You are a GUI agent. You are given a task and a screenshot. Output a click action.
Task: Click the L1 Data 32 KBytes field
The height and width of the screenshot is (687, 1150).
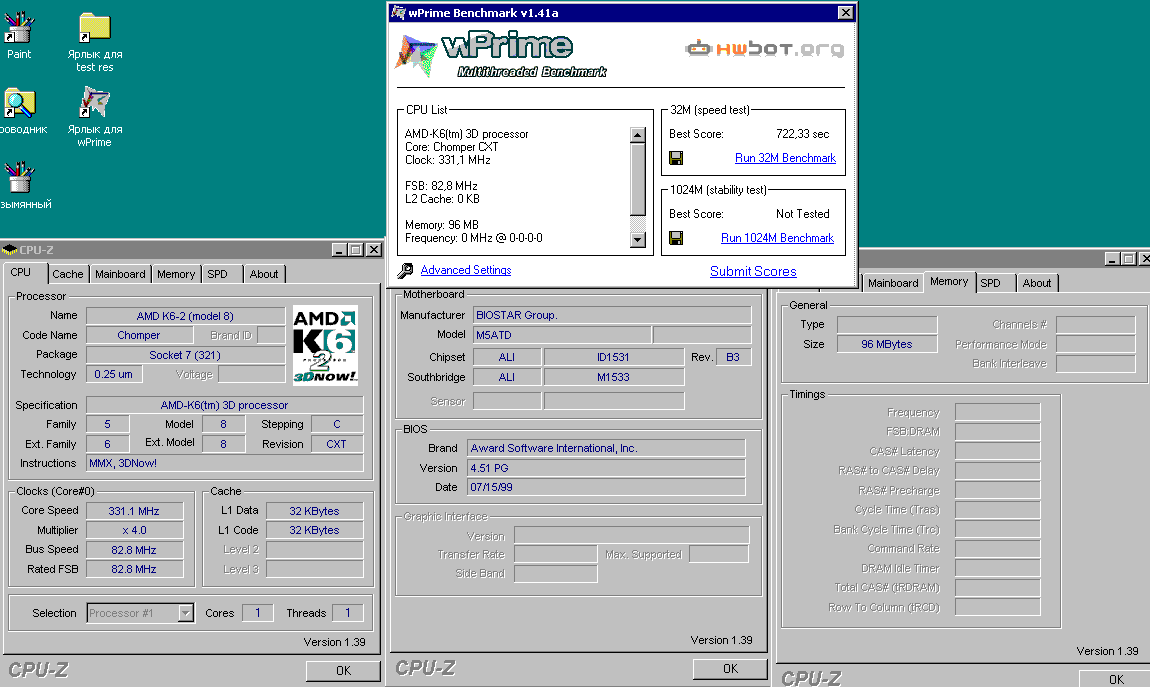pyautogui.click(x=315, y=510)
